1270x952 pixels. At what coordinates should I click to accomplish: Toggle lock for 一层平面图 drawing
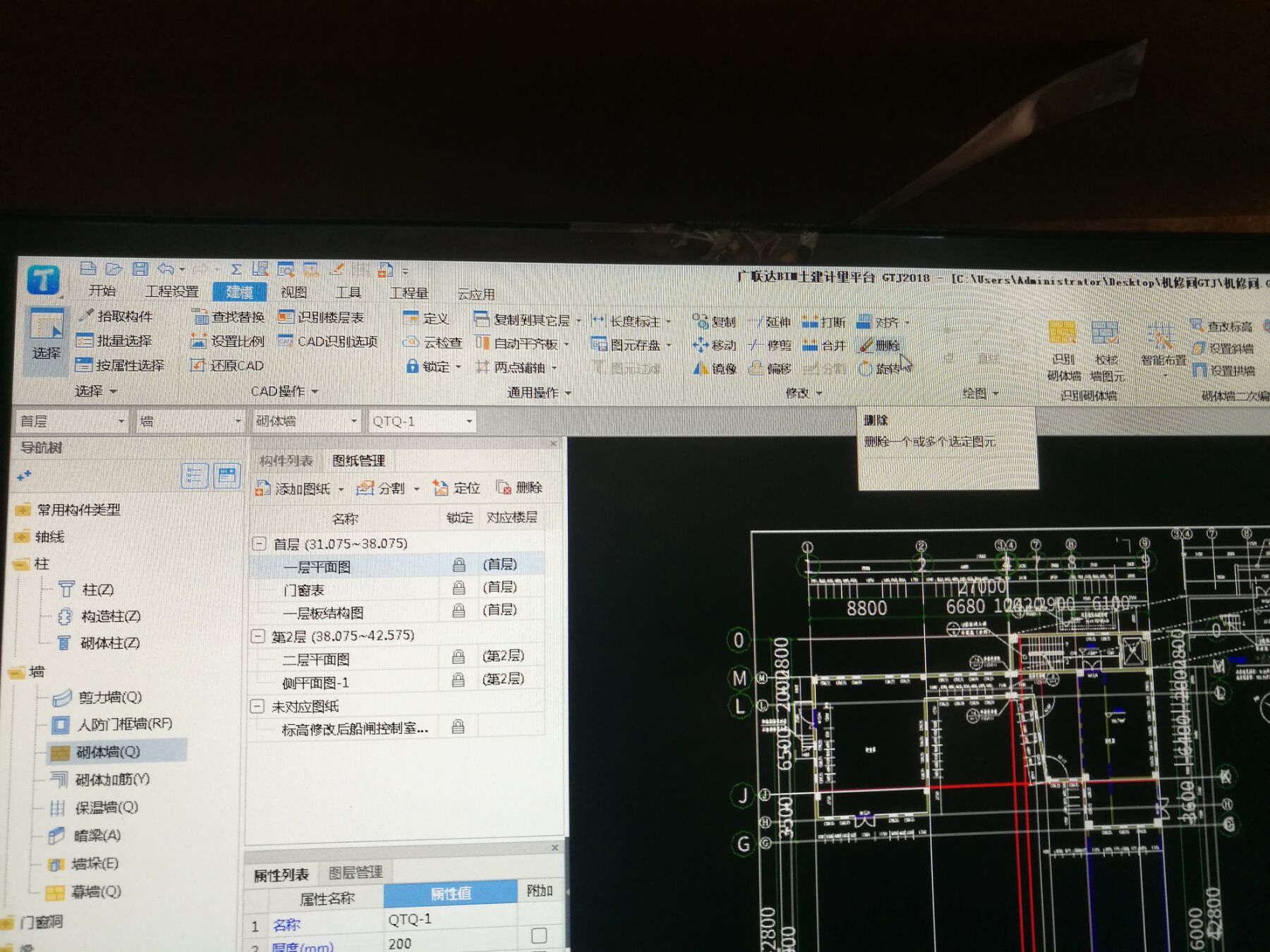click(459, 565)
